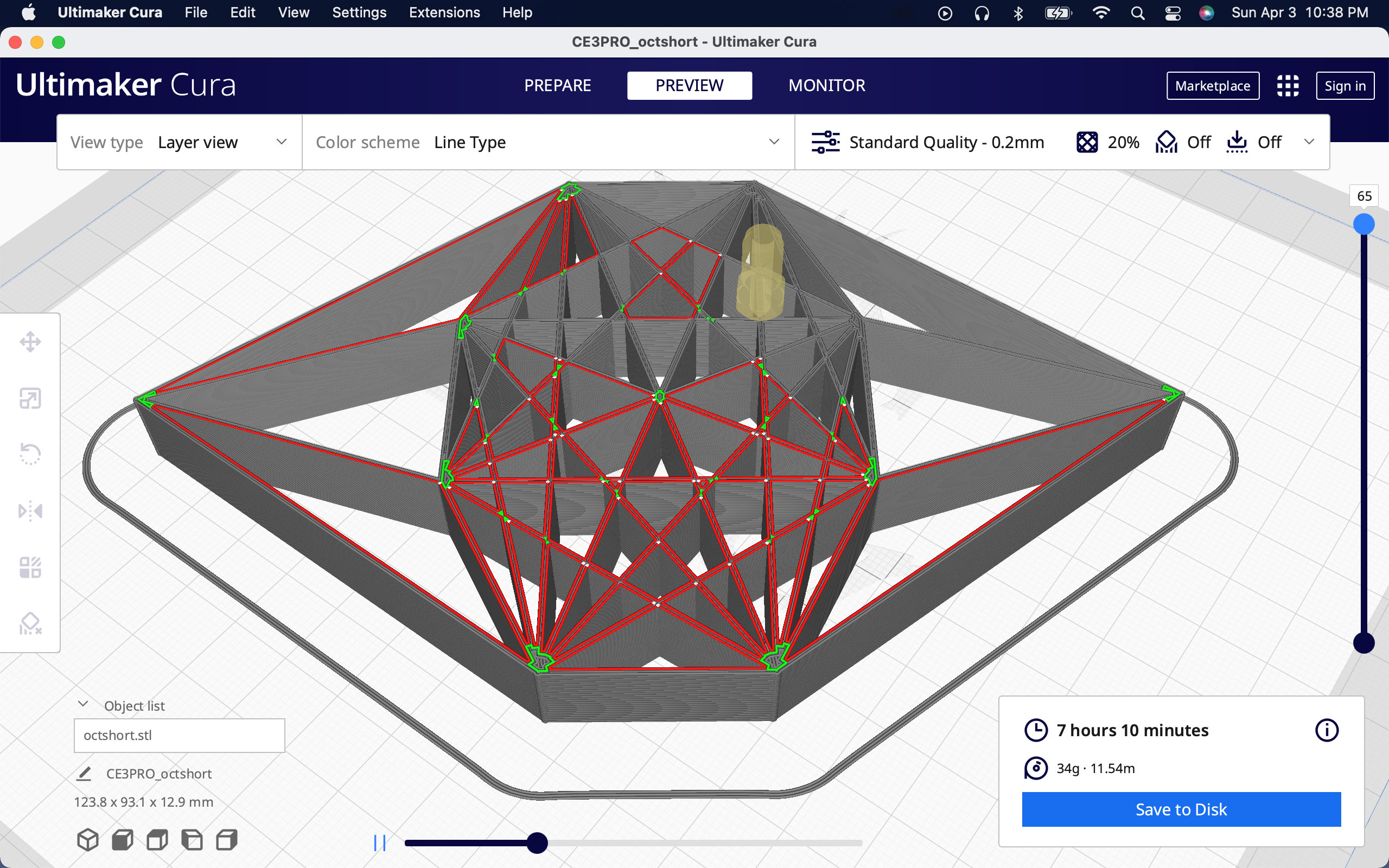Click the build plate adhesion Off icon
The width and height of the screenshot is (1389, 868).
[1237, 142]
